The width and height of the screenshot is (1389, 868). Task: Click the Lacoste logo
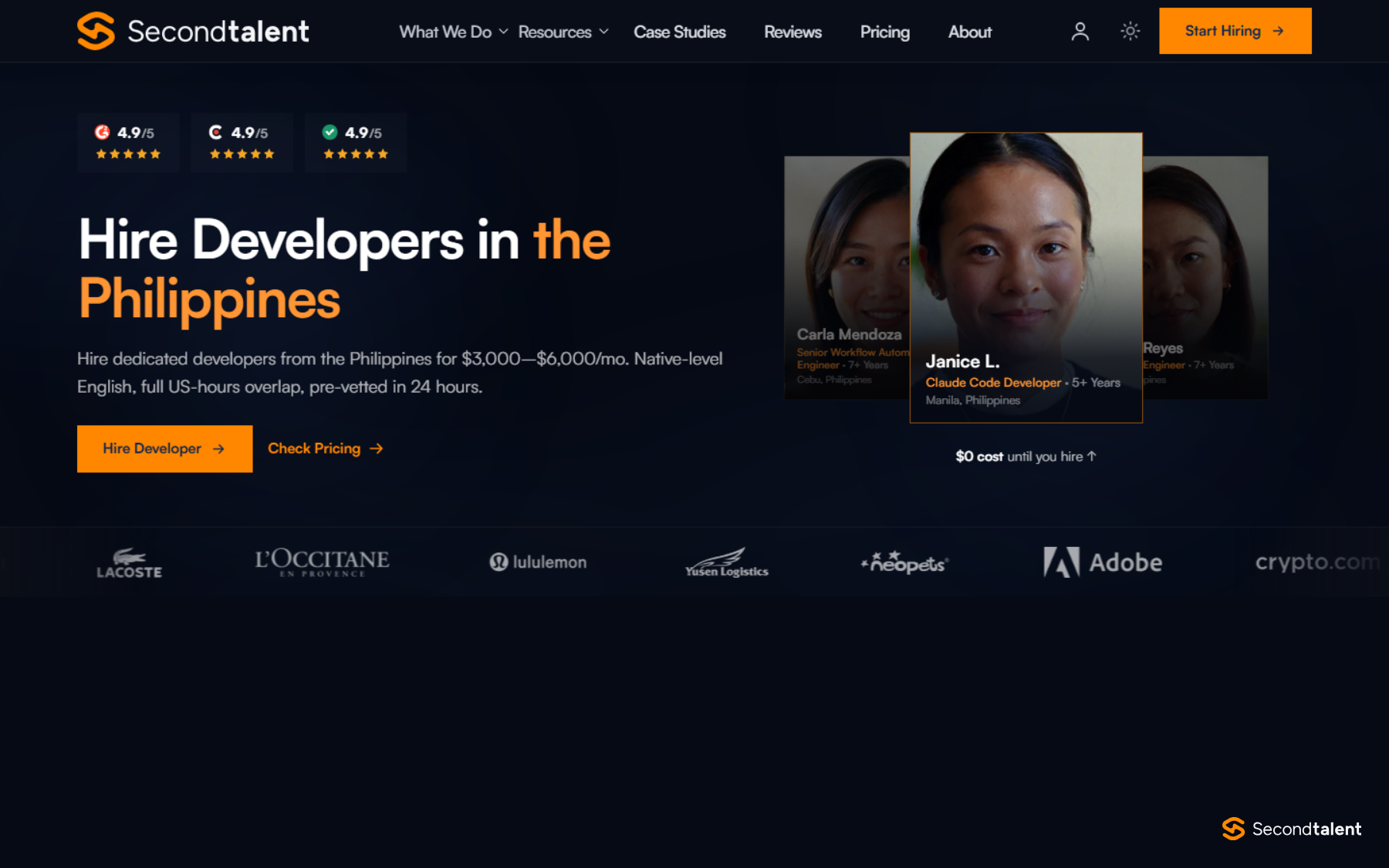click(x=129, y=563)
